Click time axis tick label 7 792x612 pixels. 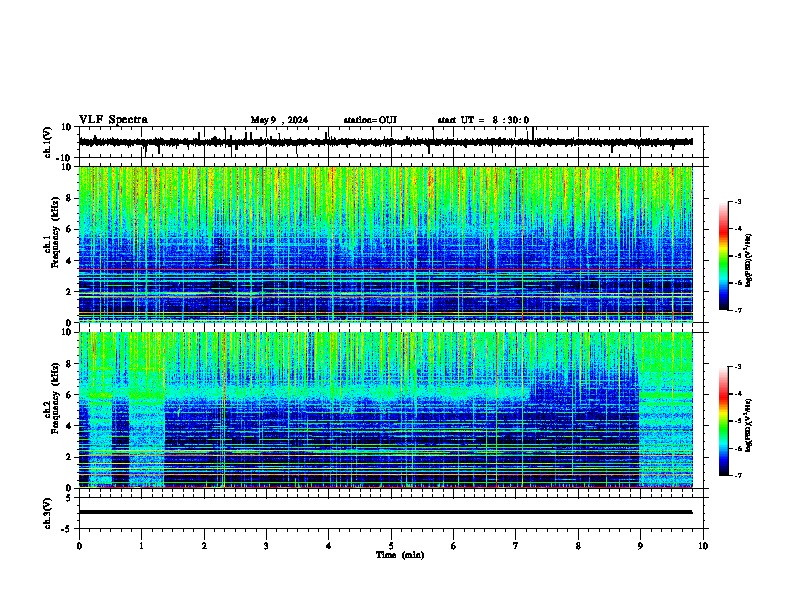coord(516,546)
